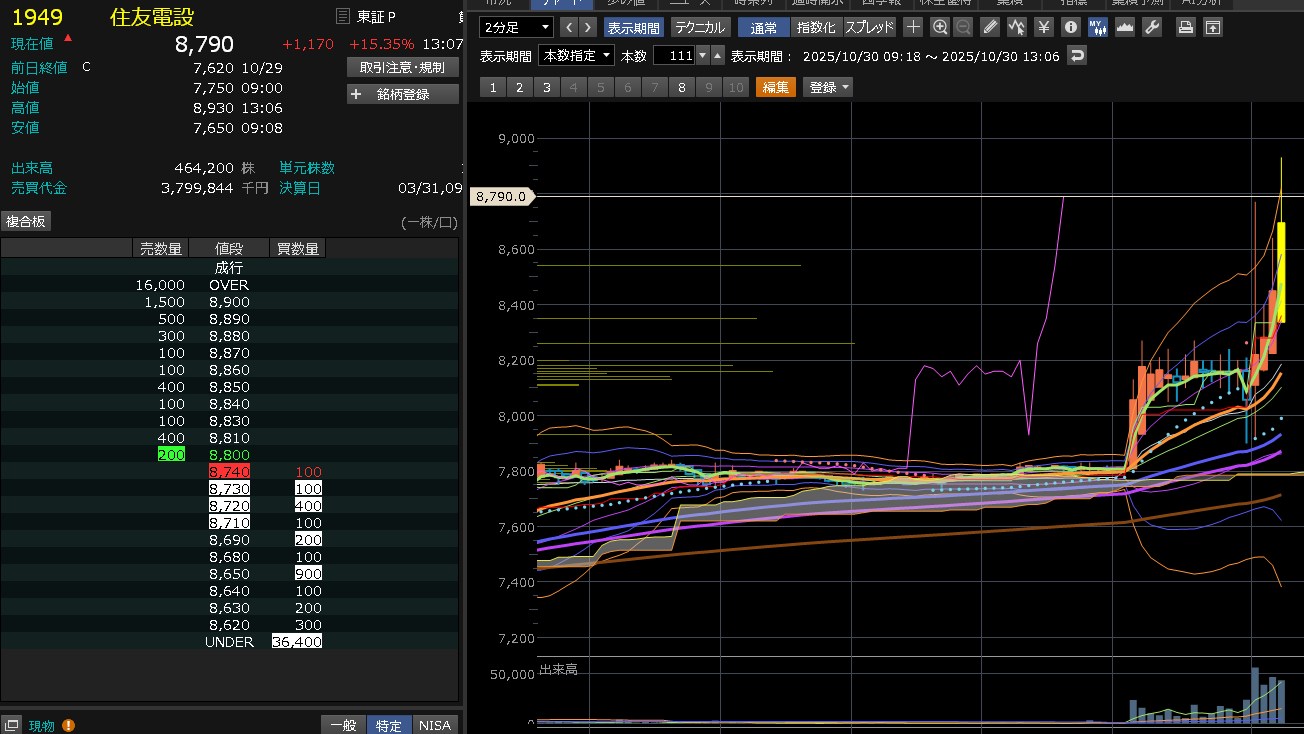Screen dimensions: 1304x734
Task: Click the 取引注意・規制 button
Action: click(x=403, y=67)
